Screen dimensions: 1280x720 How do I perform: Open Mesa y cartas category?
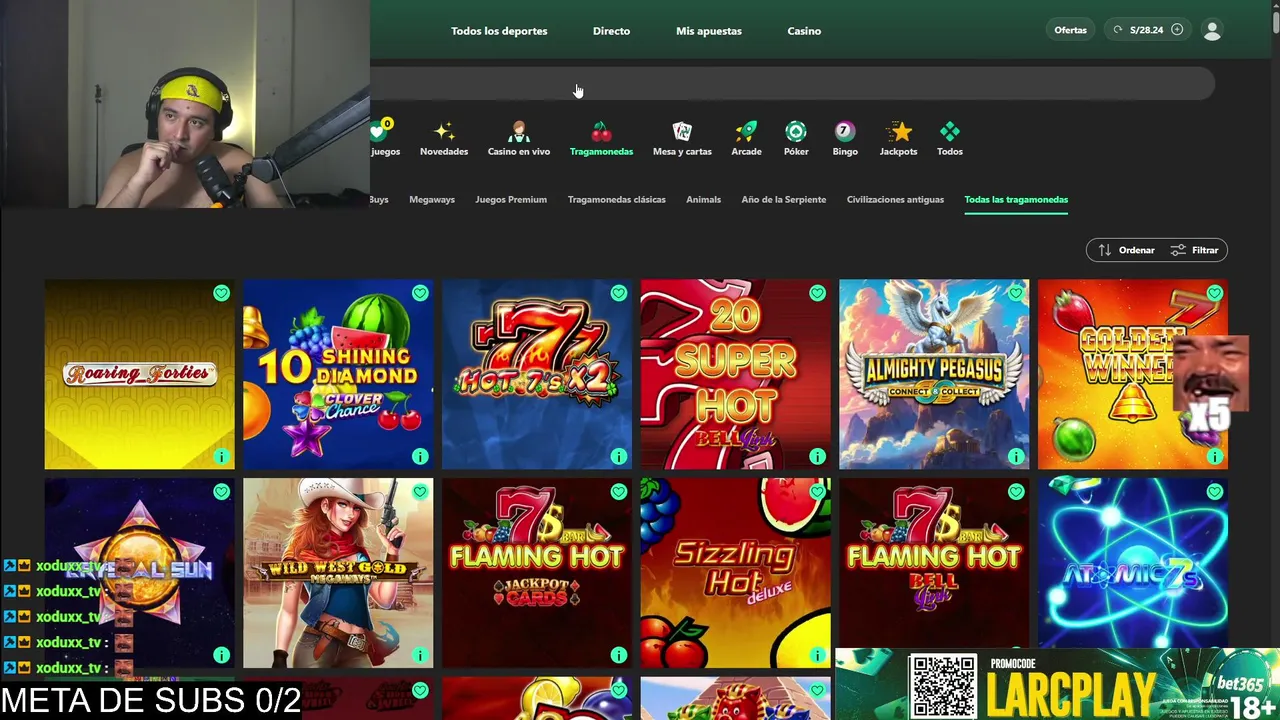(682, 139)
